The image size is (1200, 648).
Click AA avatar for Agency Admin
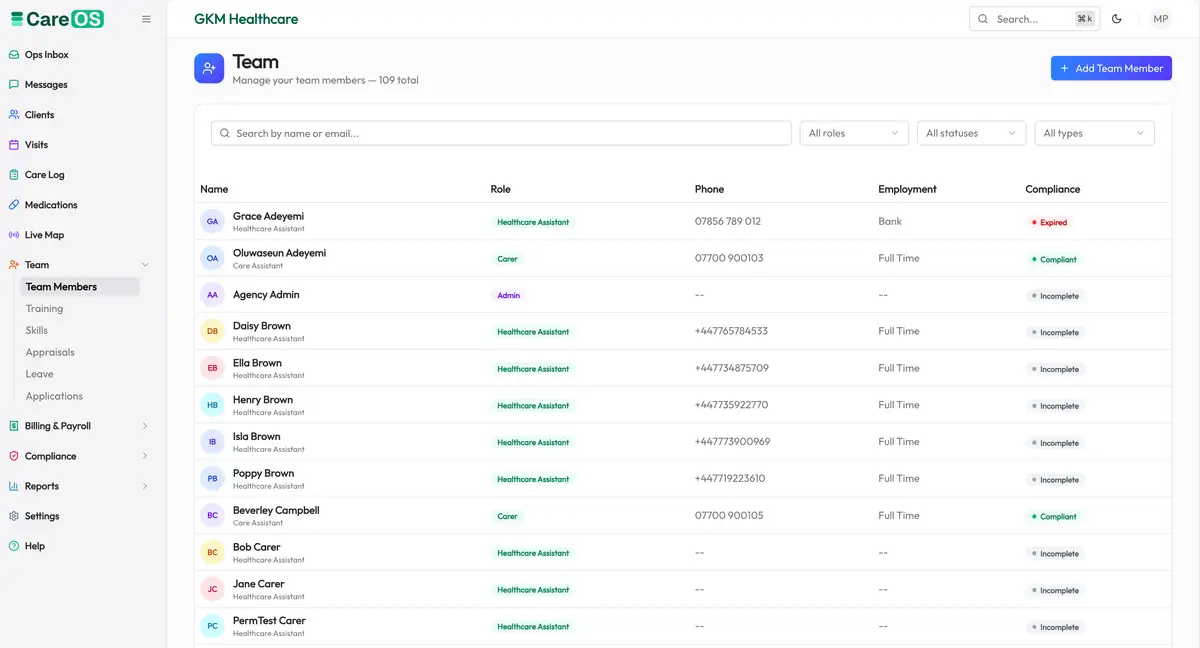click(x=212, y=295)
